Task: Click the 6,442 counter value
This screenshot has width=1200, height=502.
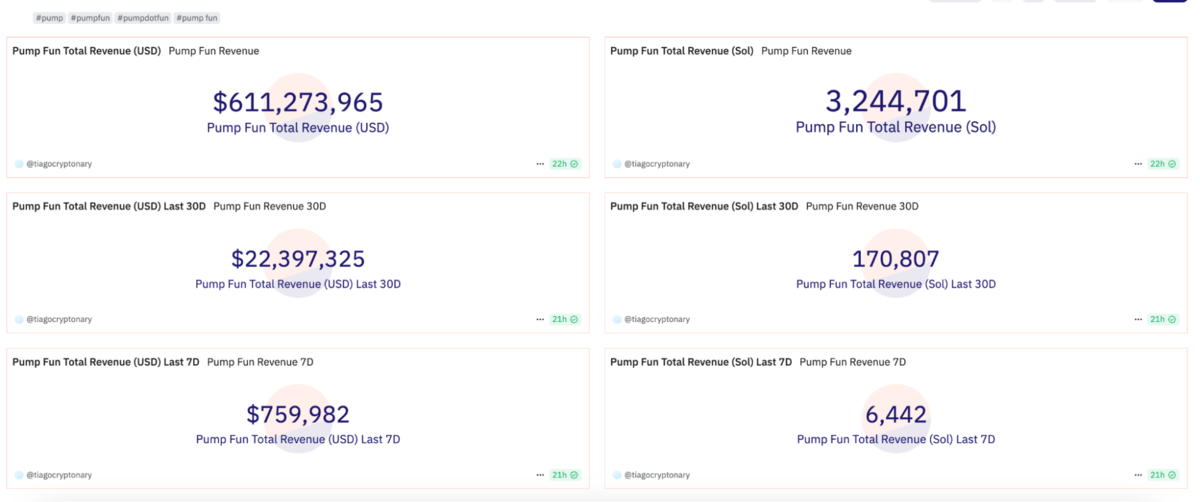Action: (896, 414)
